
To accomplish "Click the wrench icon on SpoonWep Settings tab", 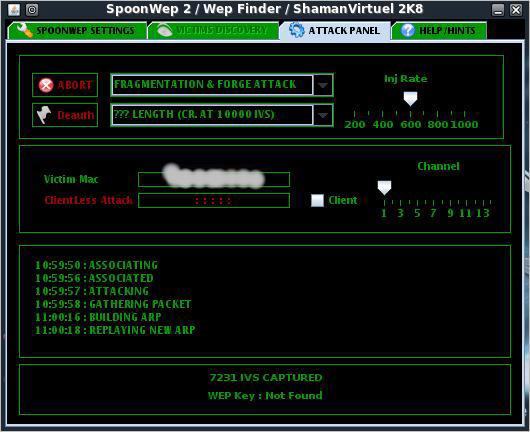I will pyautogui.click(x=25, y=30).
